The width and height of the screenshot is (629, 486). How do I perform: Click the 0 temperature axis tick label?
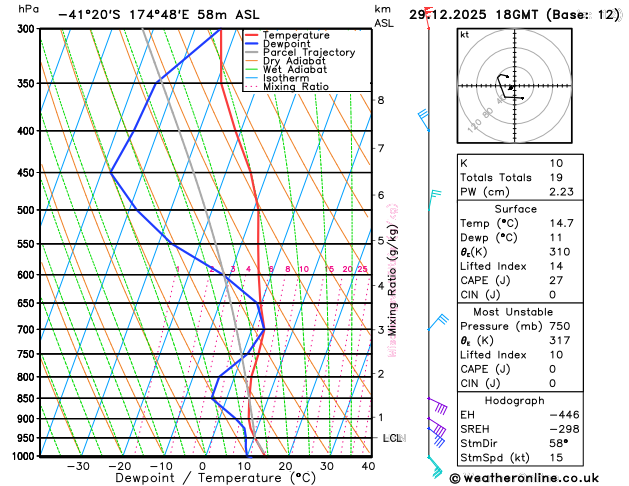click(x=203, y=466)
